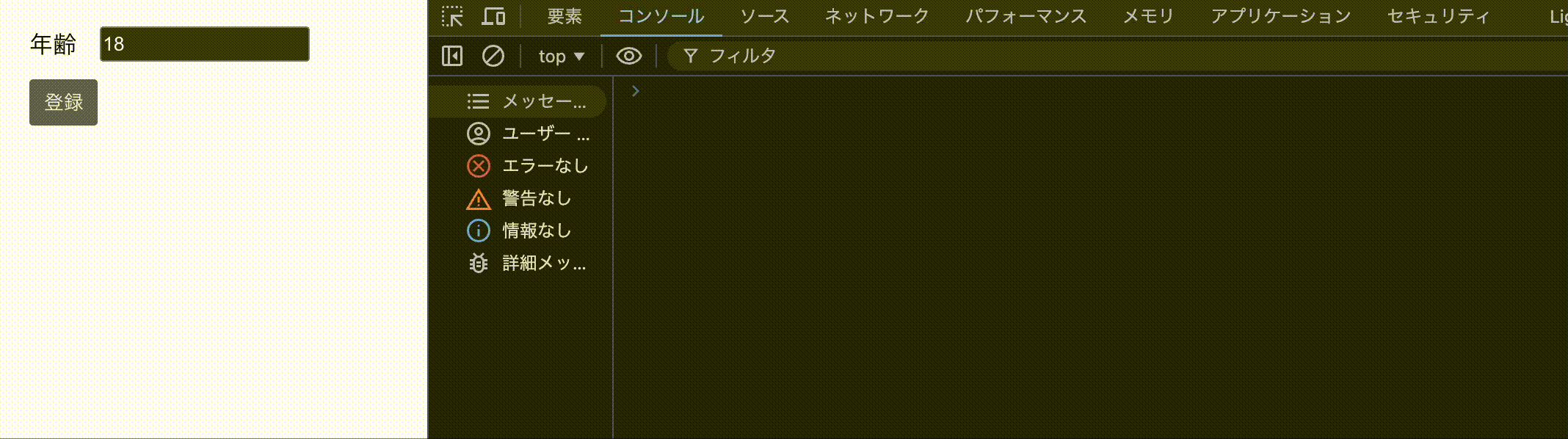Click the user avatar icon in sidebar

pyautogui.click(x=479, y=134)
